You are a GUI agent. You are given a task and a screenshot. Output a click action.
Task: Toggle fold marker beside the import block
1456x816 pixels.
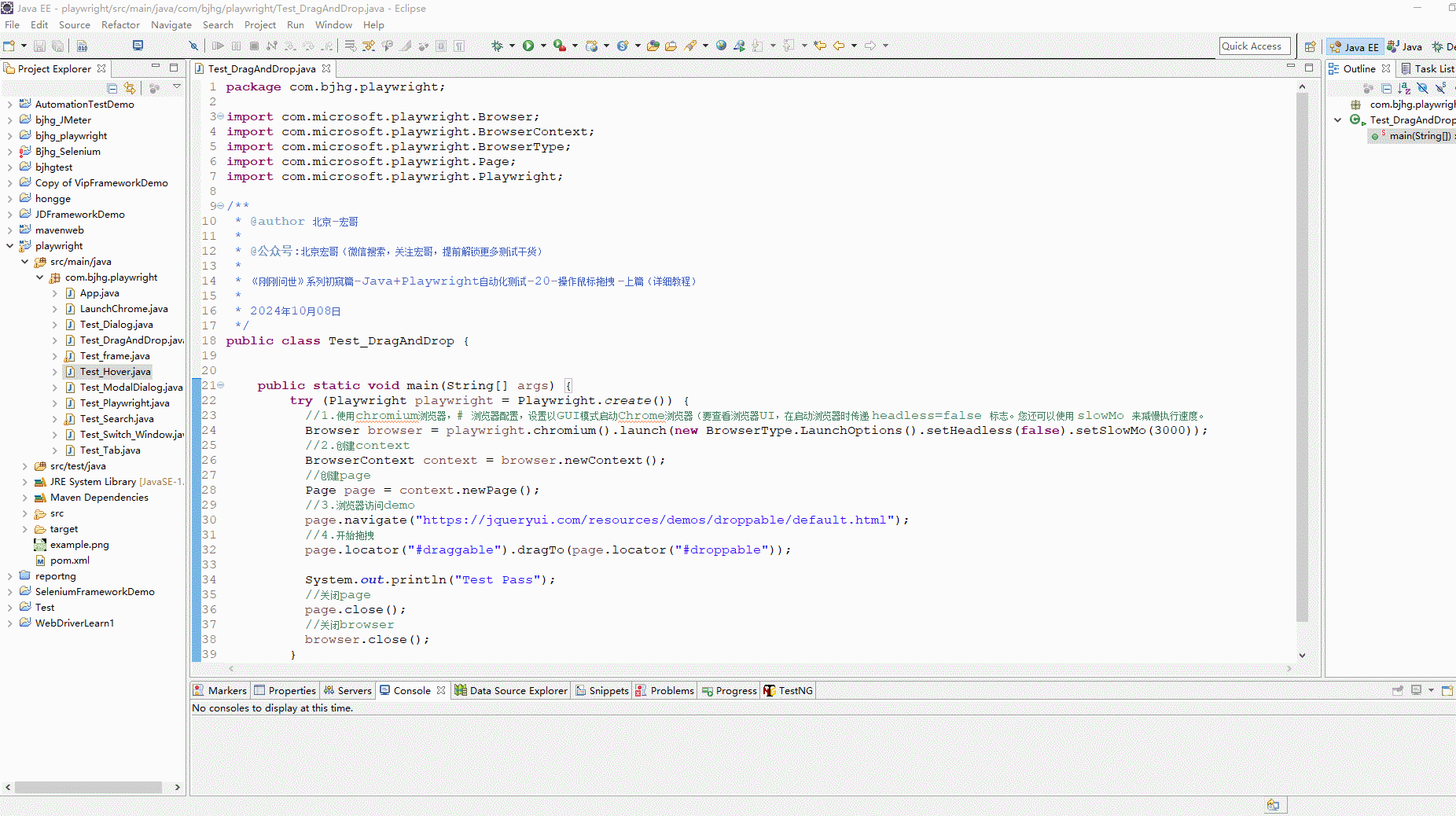221,116
